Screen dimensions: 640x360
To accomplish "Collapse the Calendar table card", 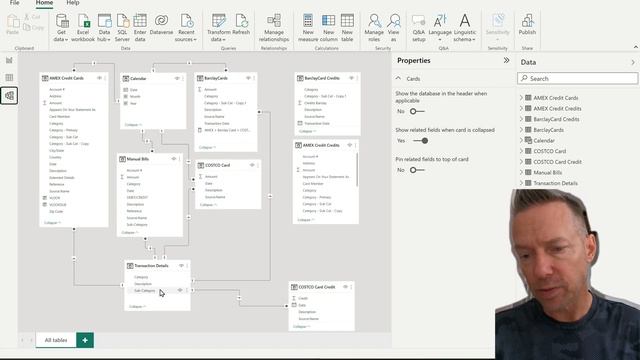I will [133, 125].
